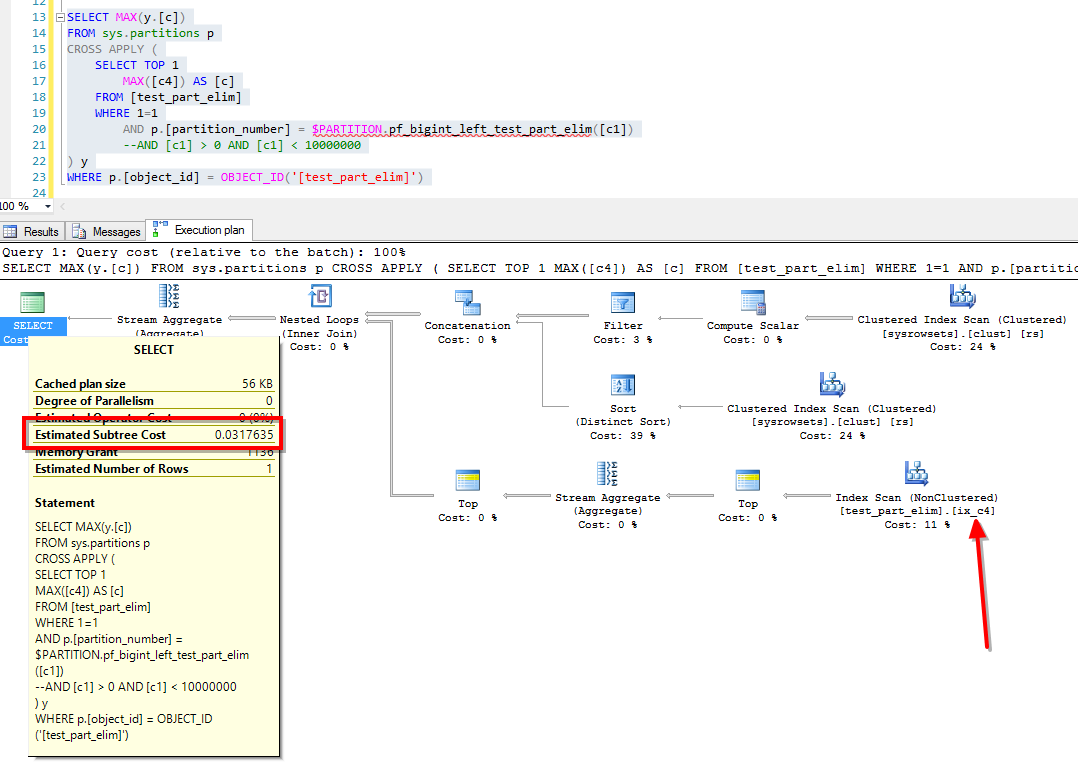This screenshot has width=1078, height=774.
Task: Click the SELECT operator icon in the plan
Action: (x=33, y=302)
